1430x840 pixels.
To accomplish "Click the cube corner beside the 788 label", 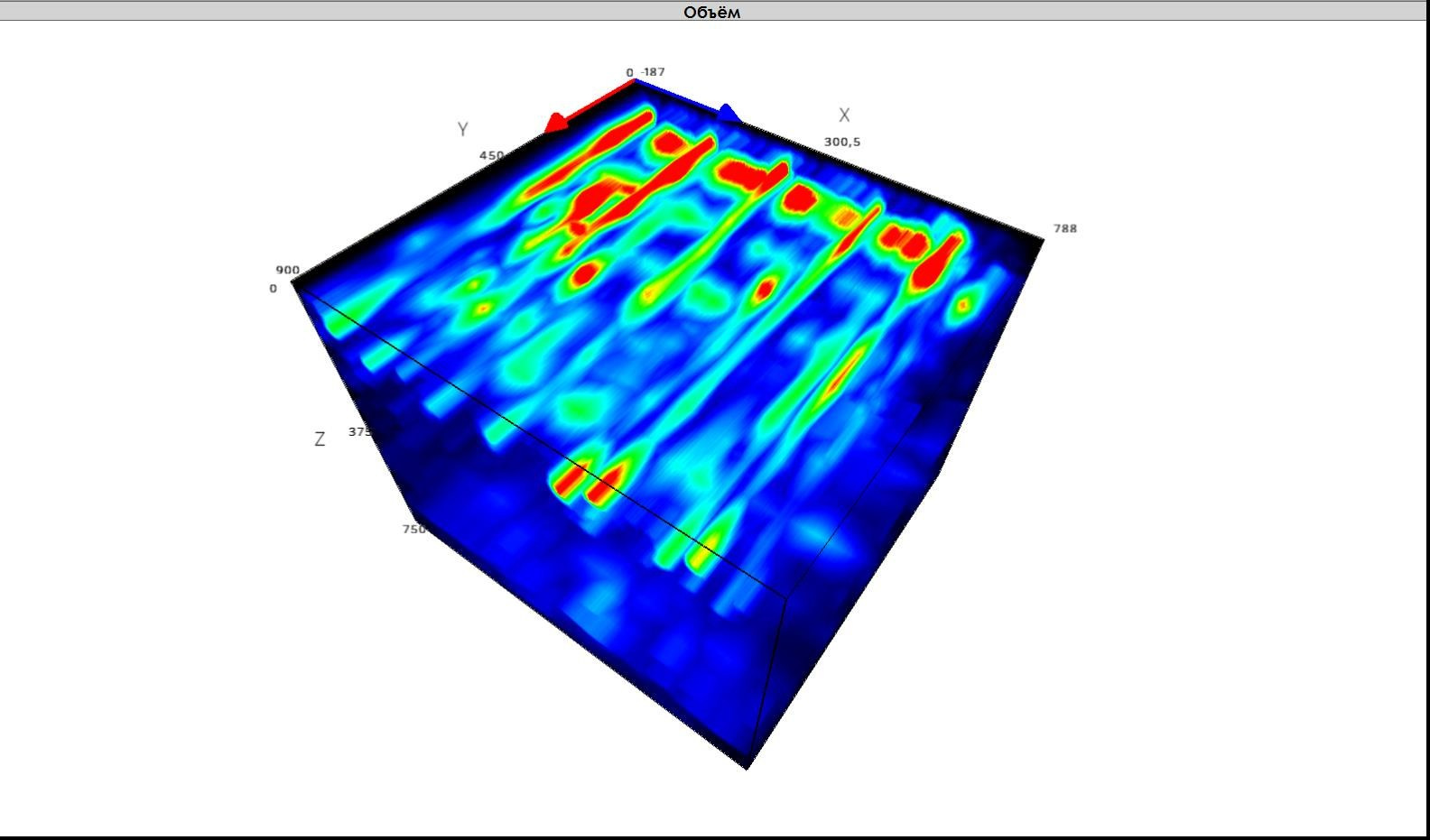I will coord(1044,239).
